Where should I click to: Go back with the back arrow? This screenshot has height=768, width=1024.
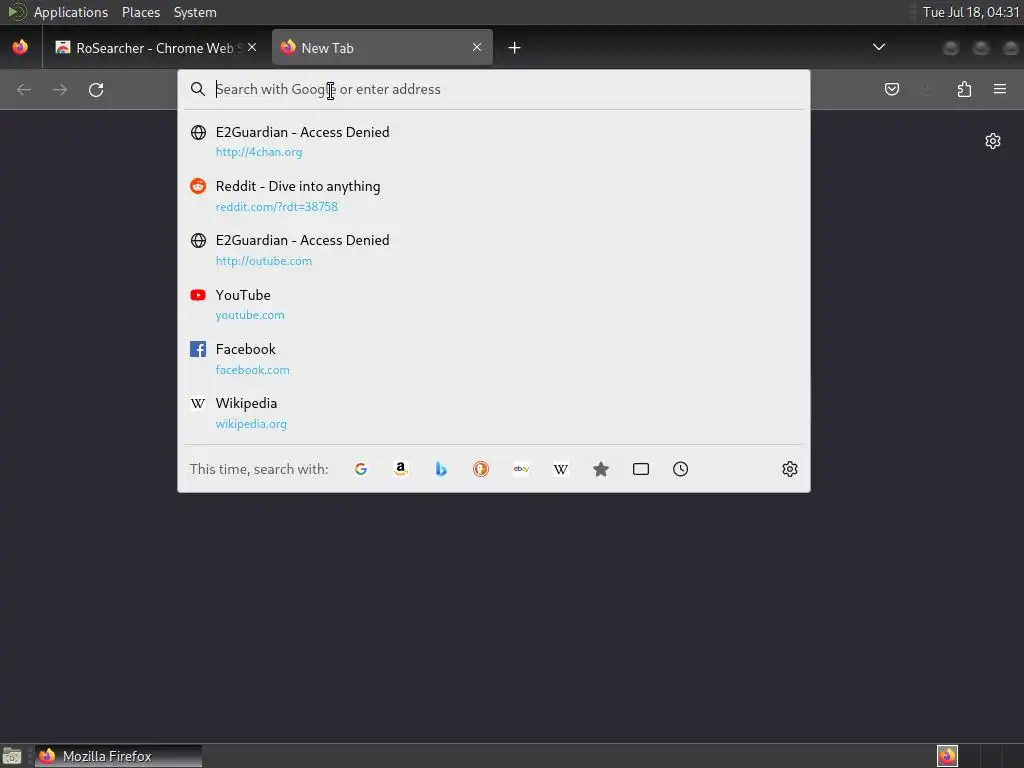24,89
